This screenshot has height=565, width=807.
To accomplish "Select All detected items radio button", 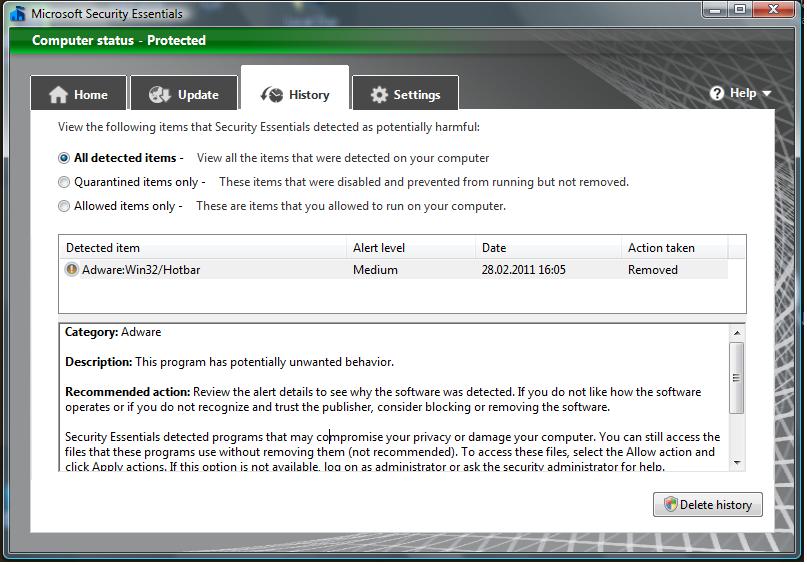I will tap(64, 158).
